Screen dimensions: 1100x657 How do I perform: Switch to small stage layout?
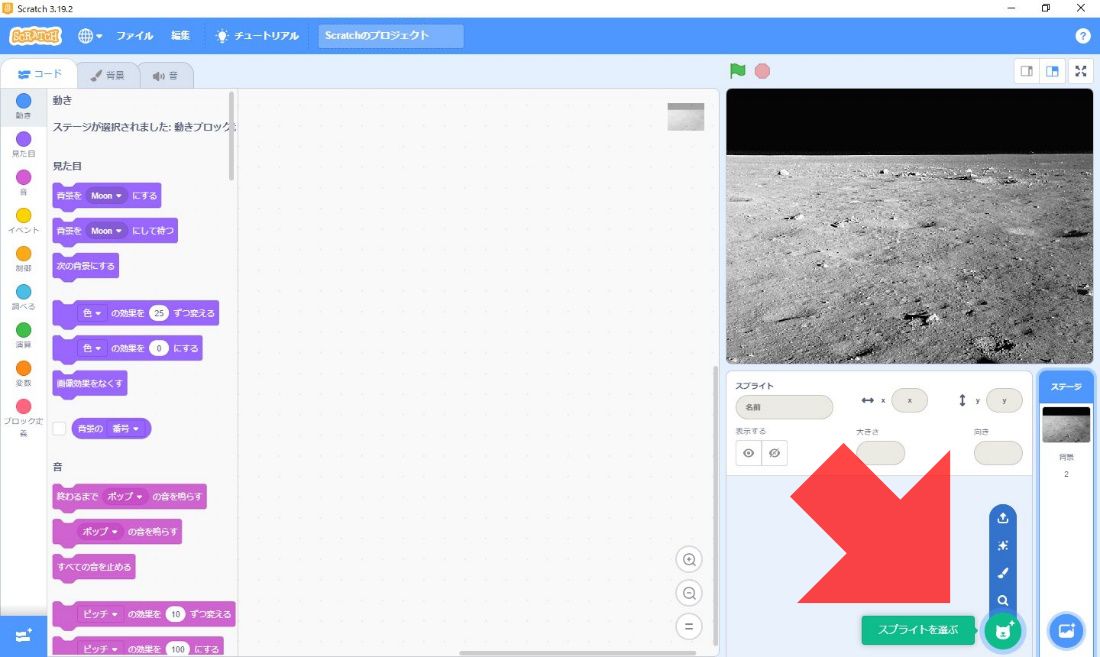click(1026, 71)
